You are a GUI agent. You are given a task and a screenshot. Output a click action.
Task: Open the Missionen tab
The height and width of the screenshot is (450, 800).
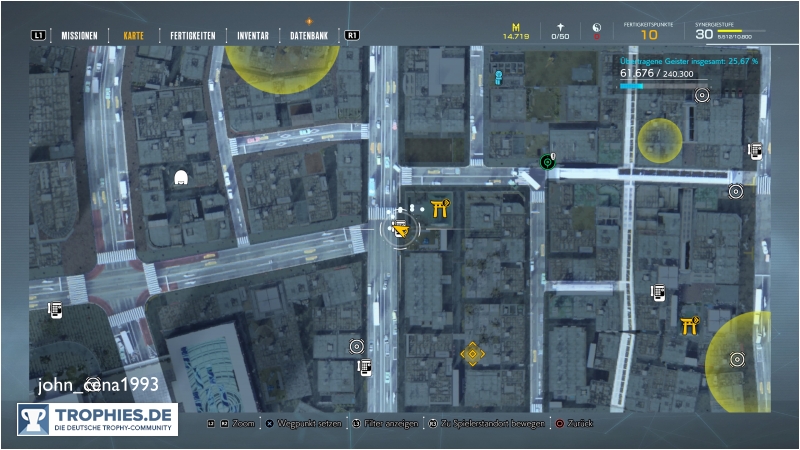coord(79,35)
